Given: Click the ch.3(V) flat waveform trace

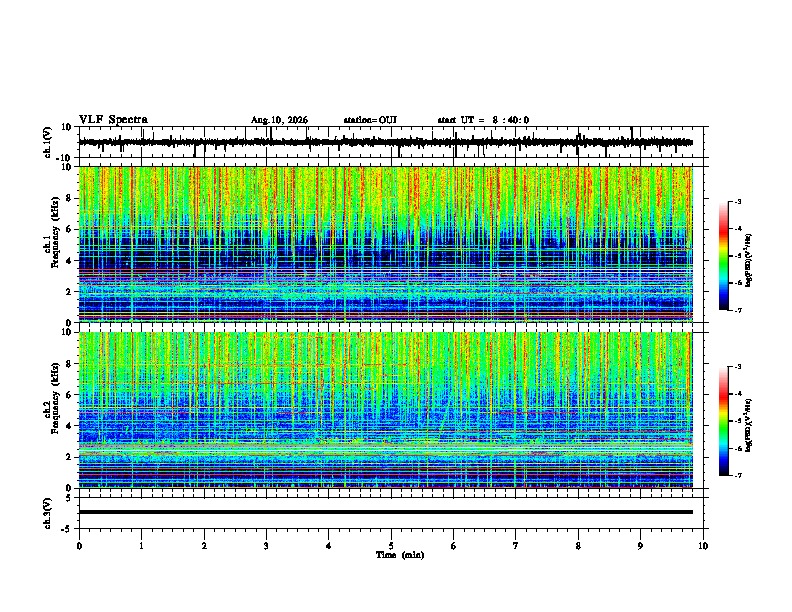Looking at the screenshot, I should tap(386, 512).
